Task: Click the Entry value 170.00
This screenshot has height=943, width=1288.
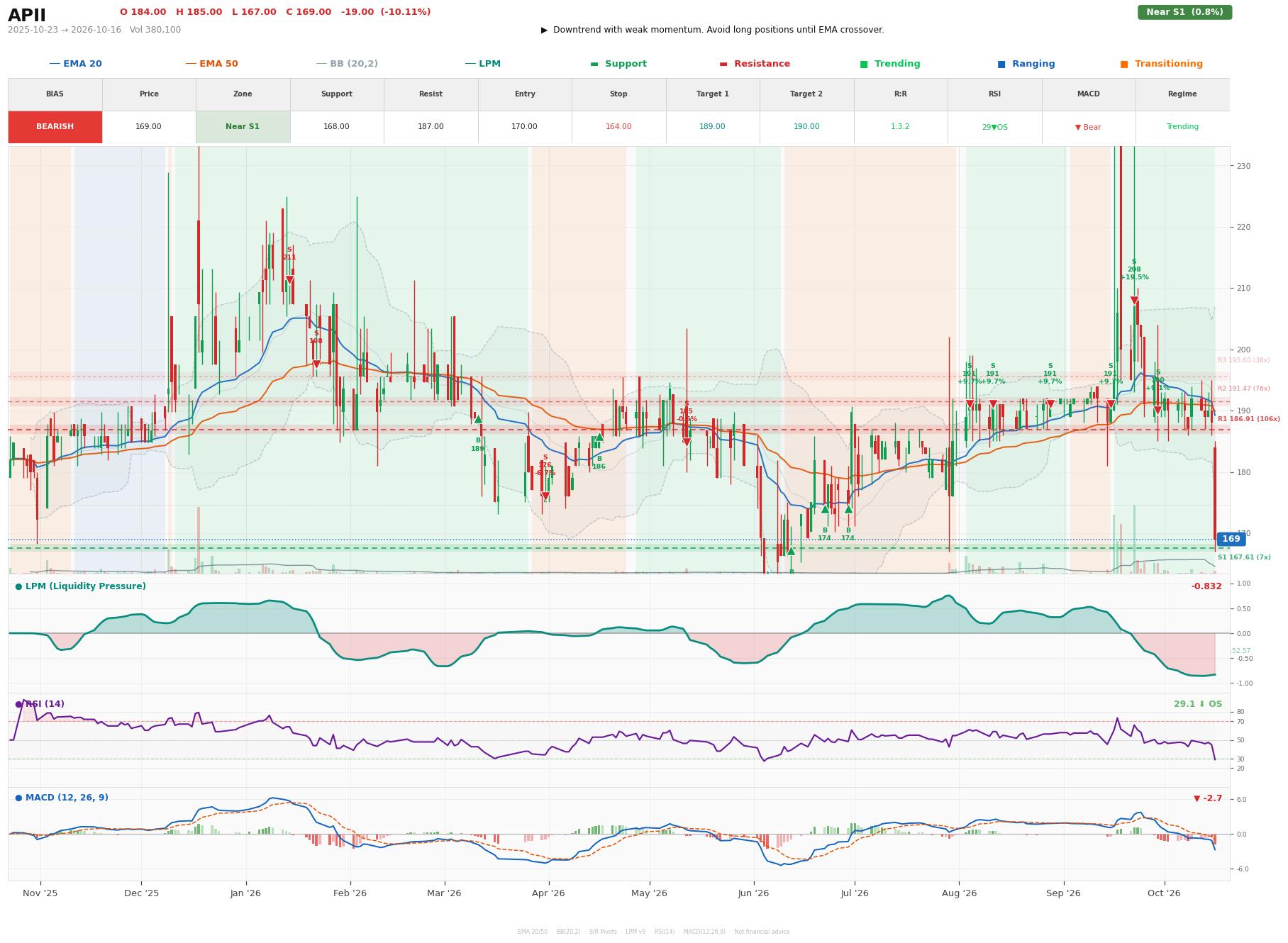Action: tap(525, 127)
